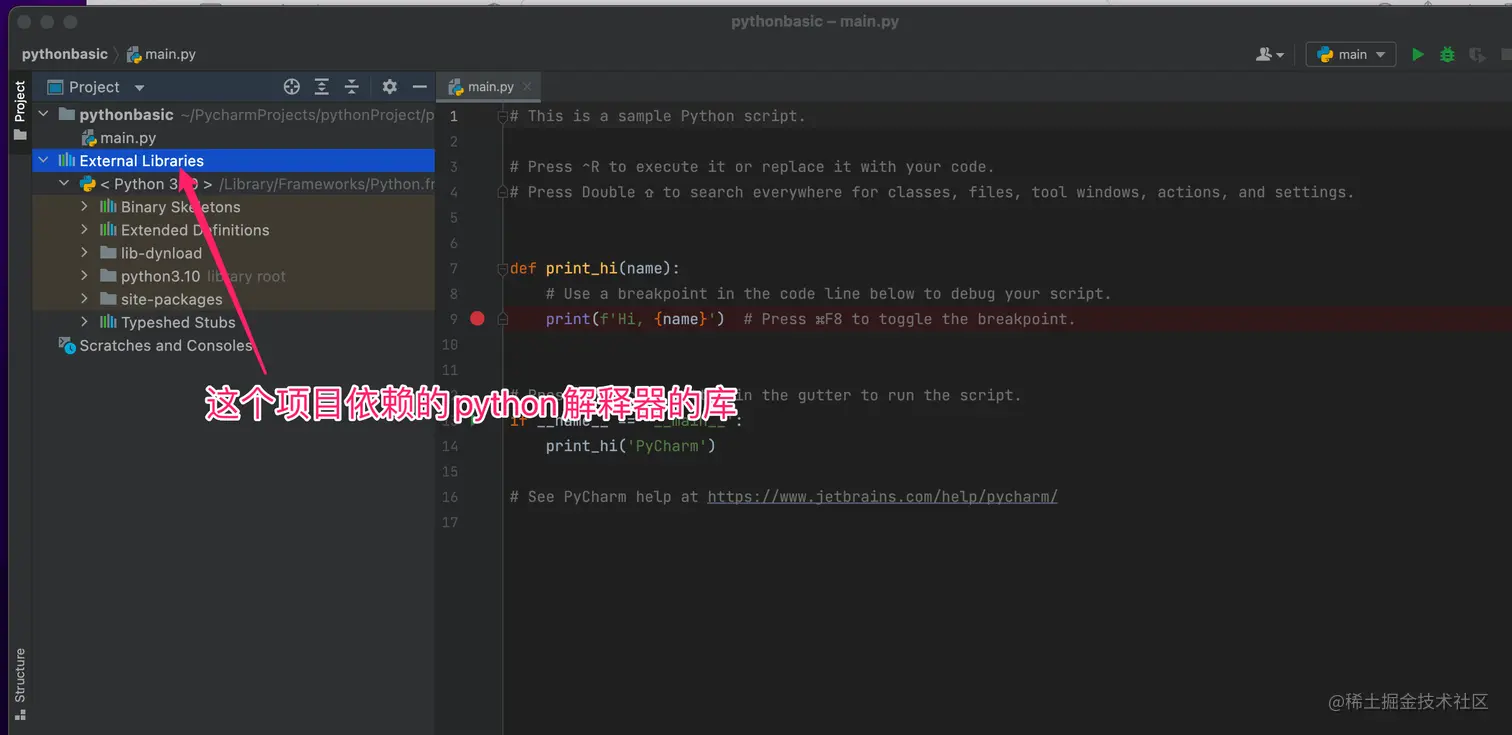Image resolution: width=1512 pixels, height=735 pixels.
Task: Click the External Libraries bar-chart icon
Action: point(67,161)
